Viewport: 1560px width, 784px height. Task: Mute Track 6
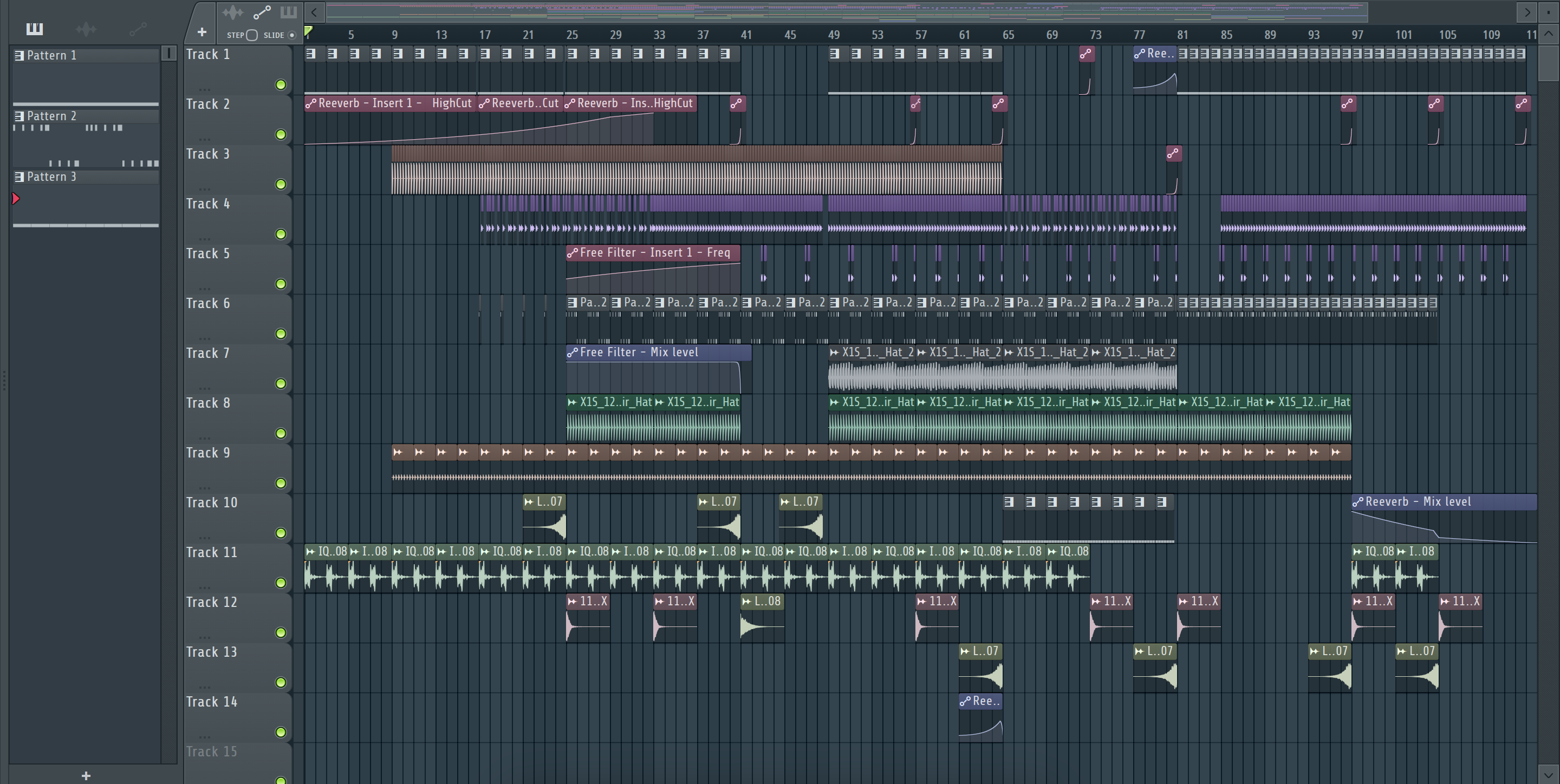[281, 334]
